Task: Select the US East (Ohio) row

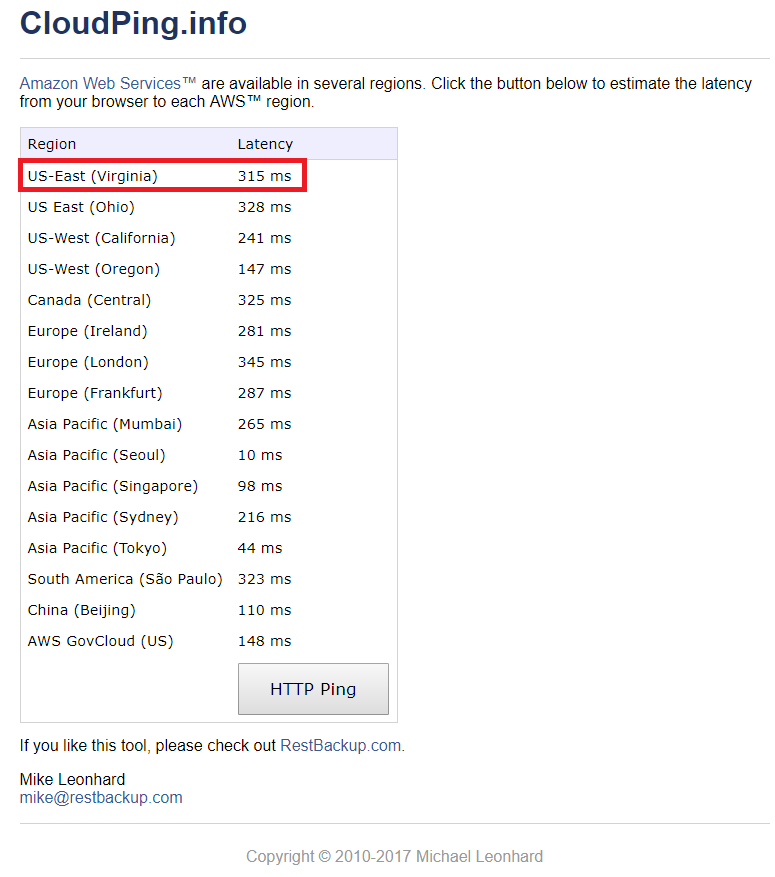Action: (209, 207)
